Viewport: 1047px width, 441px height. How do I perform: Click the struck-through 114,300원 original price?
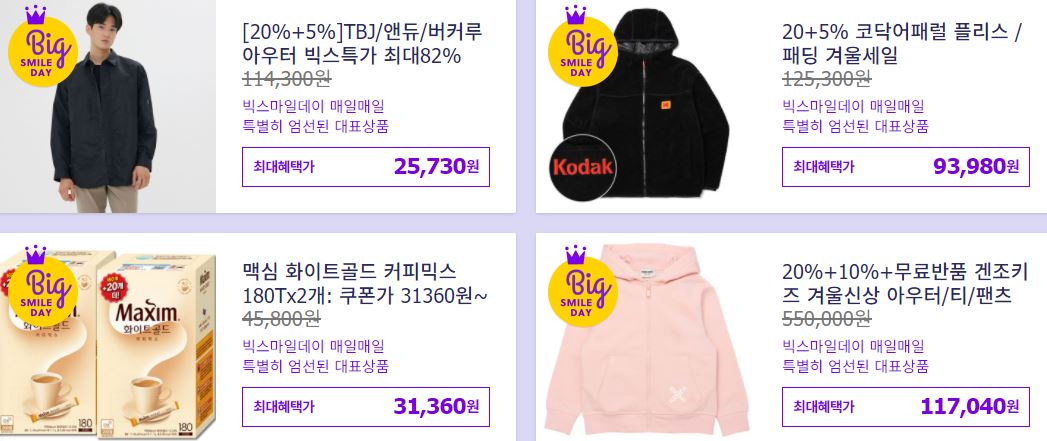(287, 80)
